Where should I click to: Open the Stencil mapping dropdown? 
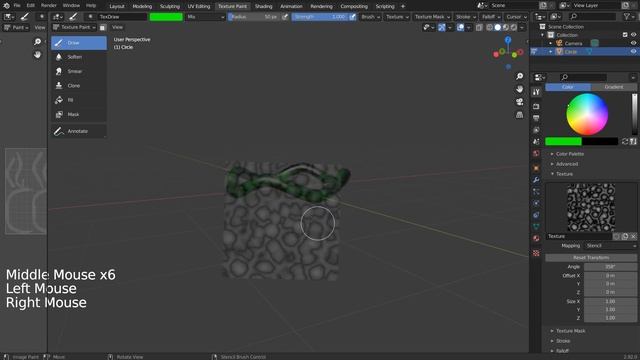coord(610,246)
